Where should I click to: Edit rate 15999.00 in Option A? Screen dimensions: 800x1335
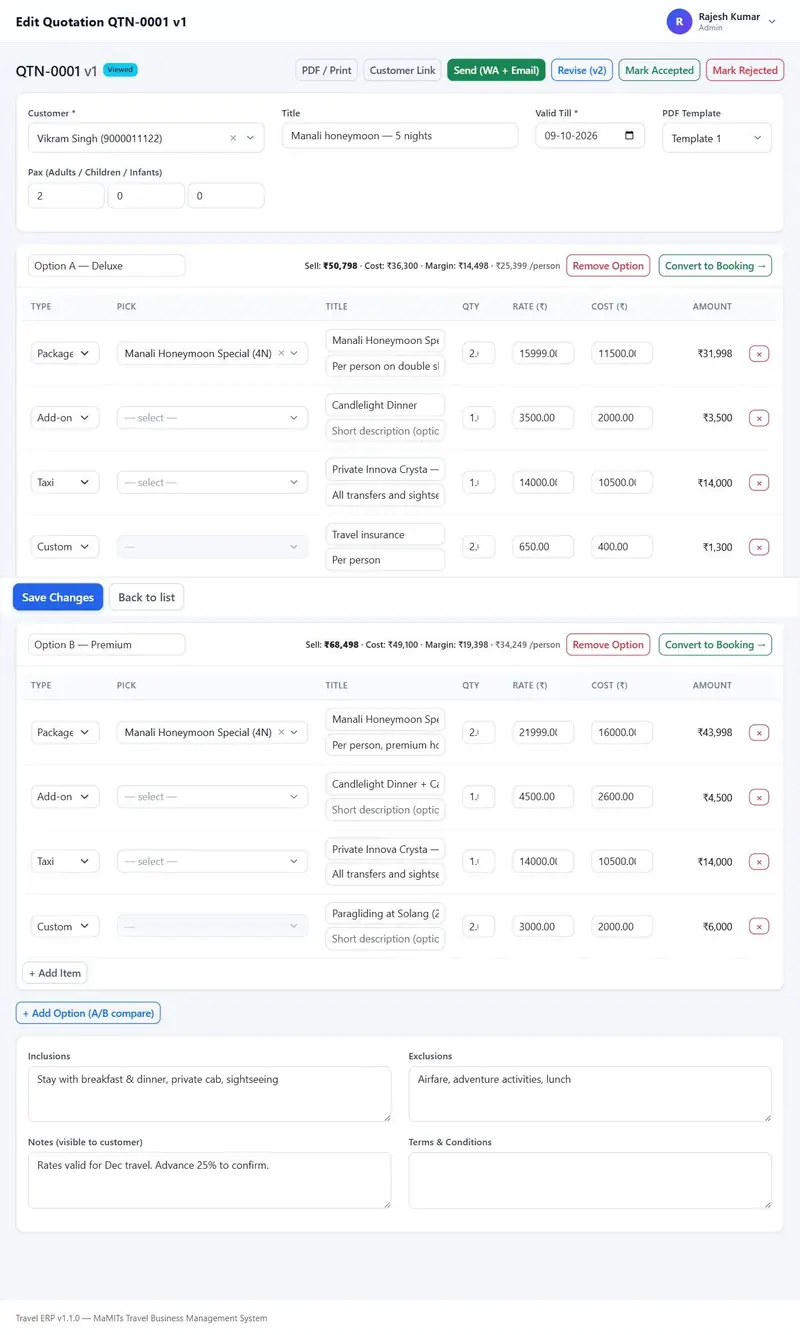(x=543, y=353)
